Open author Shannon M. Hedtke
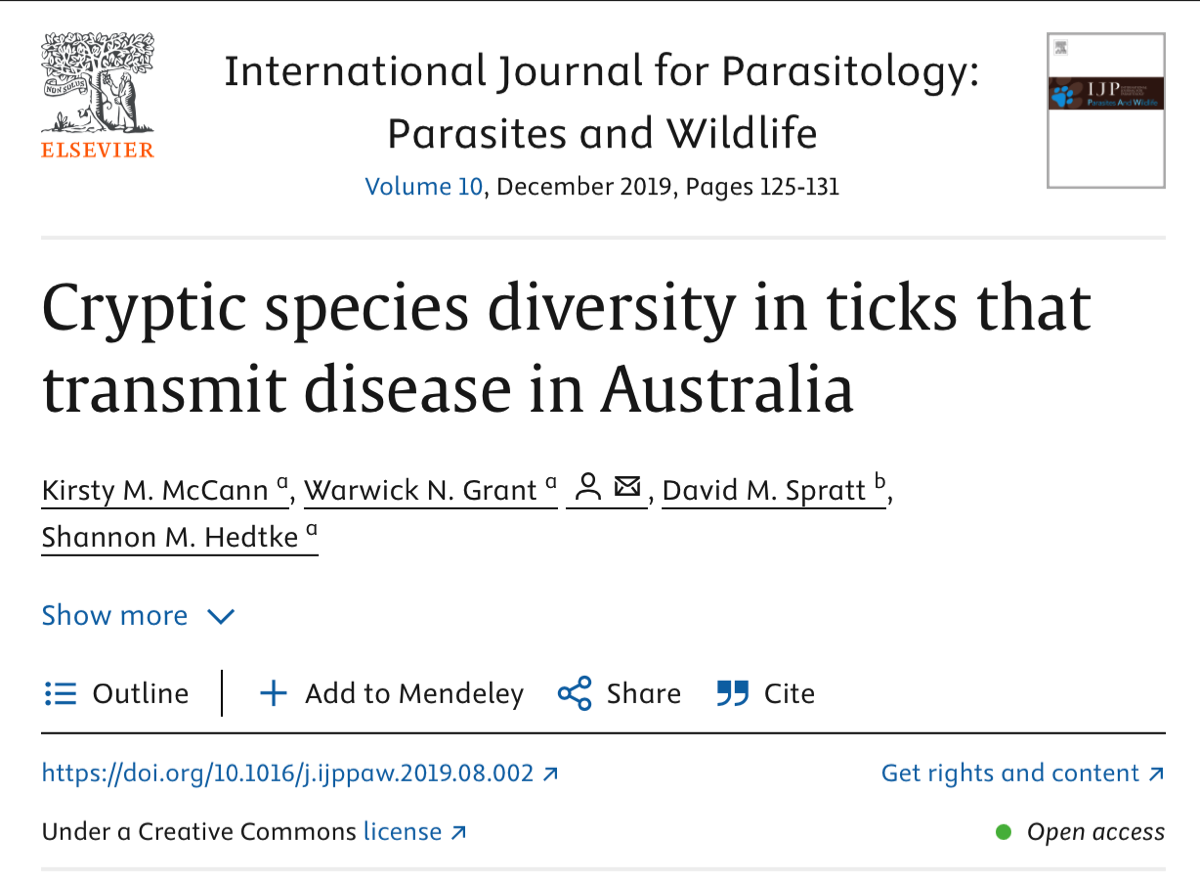Viewport: 1200px width, 882px height. (171, 538)
